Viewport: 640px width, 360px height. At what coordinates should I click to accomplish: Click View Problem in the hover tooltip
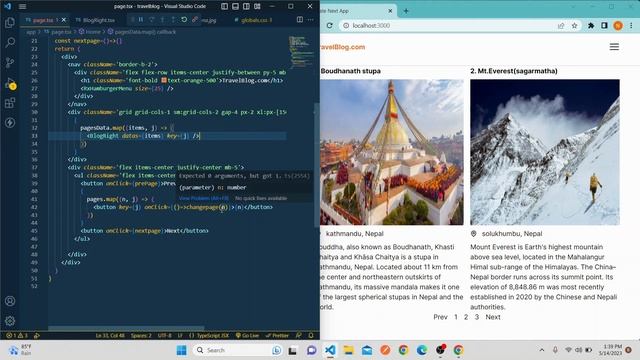(x=204, y=198)
